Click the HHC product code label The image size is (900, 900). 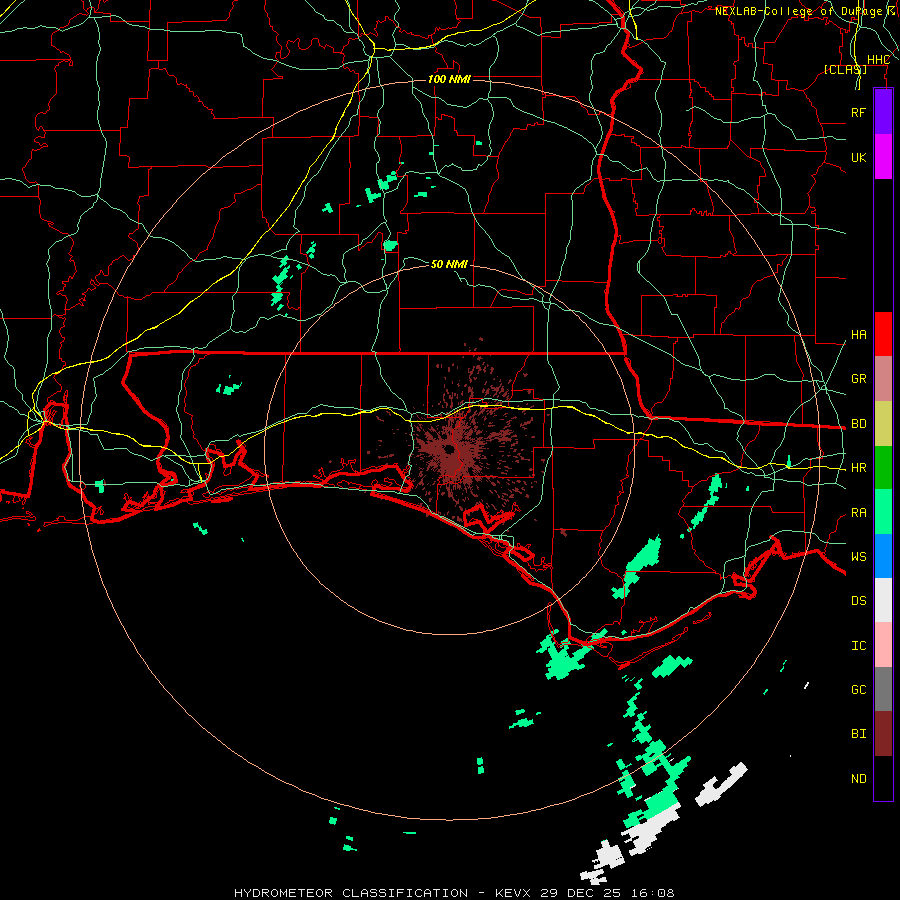[x=878, y=60]
